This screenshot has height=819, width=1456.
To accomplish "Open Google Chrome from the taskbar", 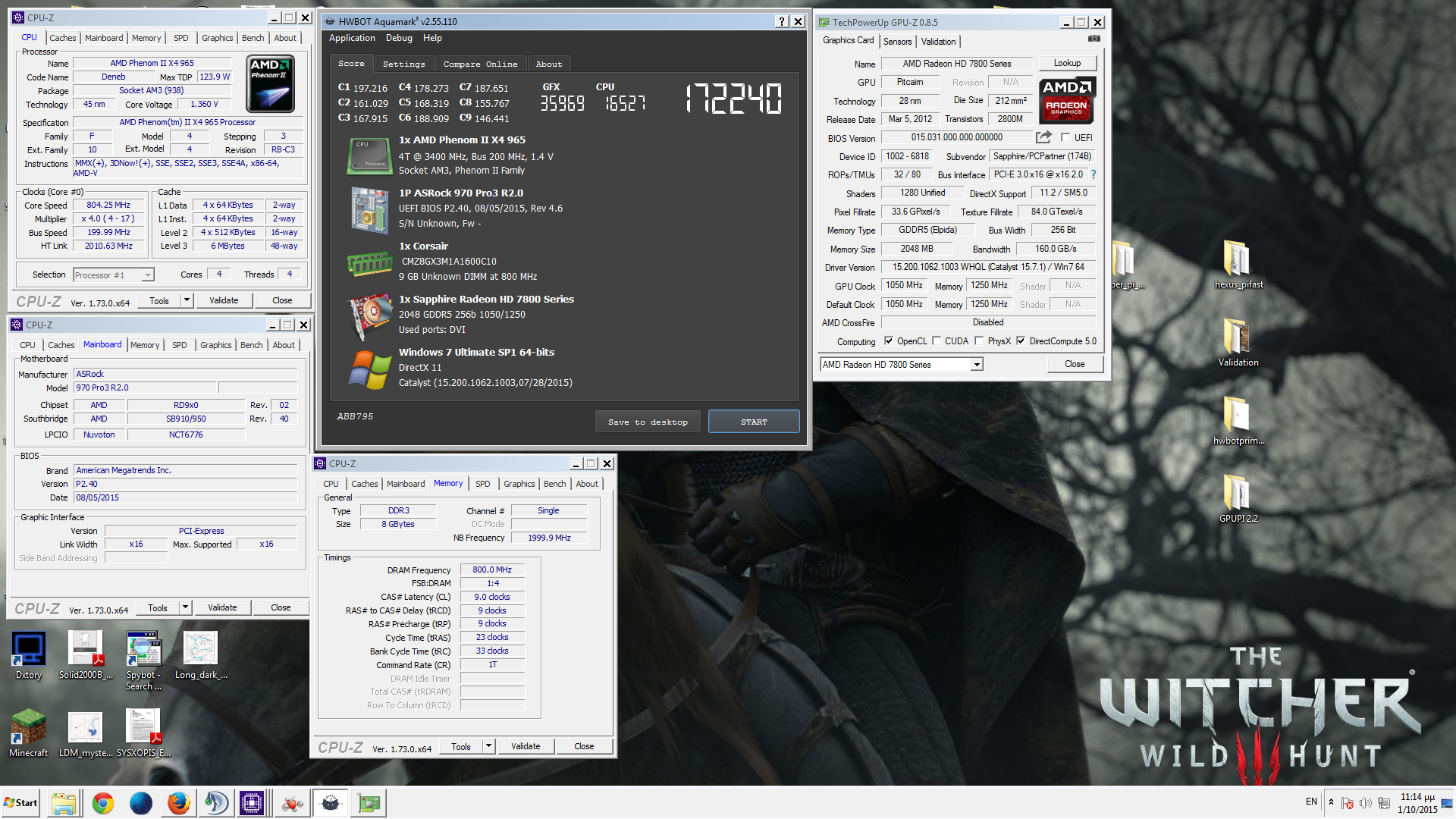I will click(x=103, y=803).
